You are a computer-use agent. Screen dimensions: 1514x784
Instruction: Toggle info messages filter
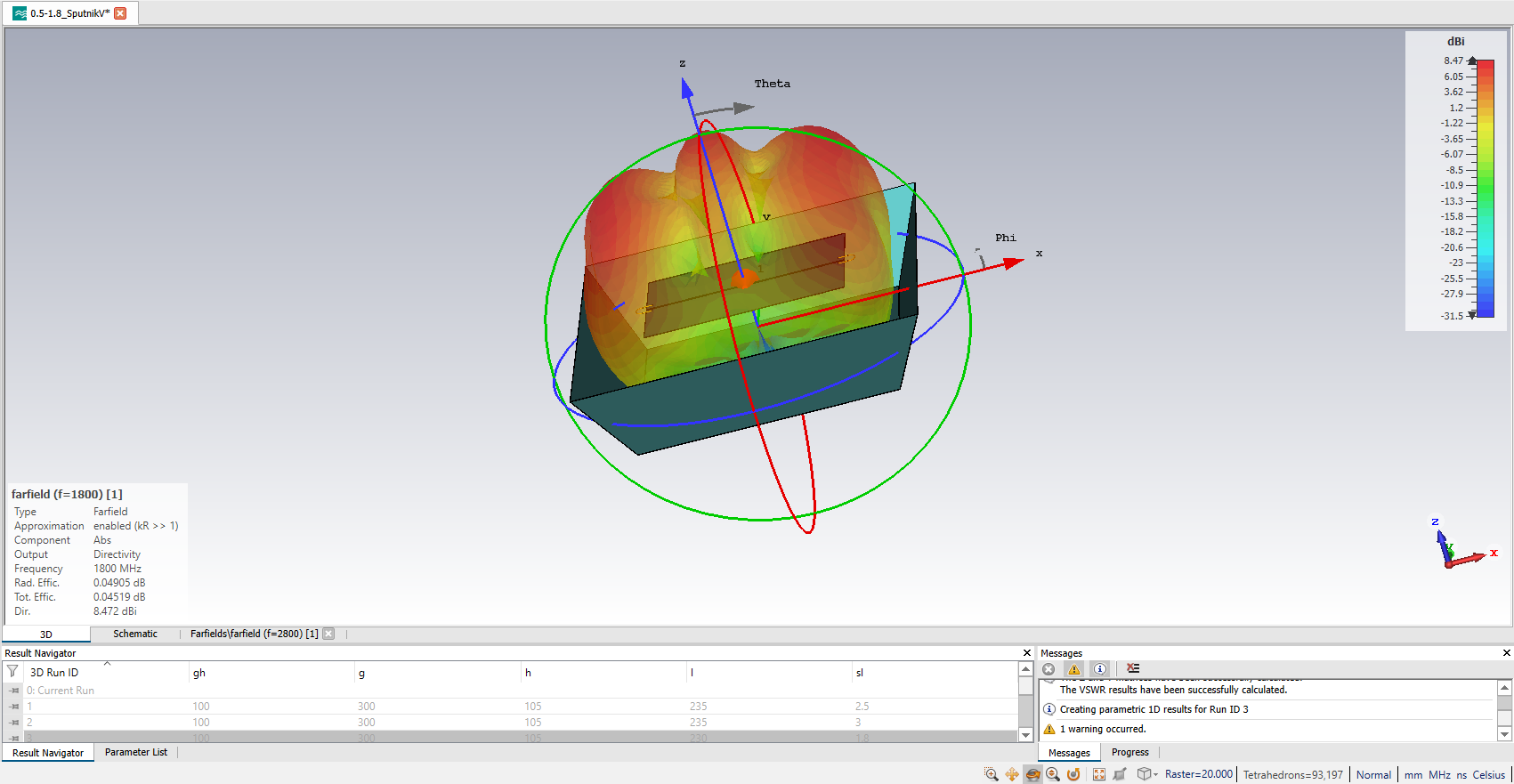pos(1100,669)
